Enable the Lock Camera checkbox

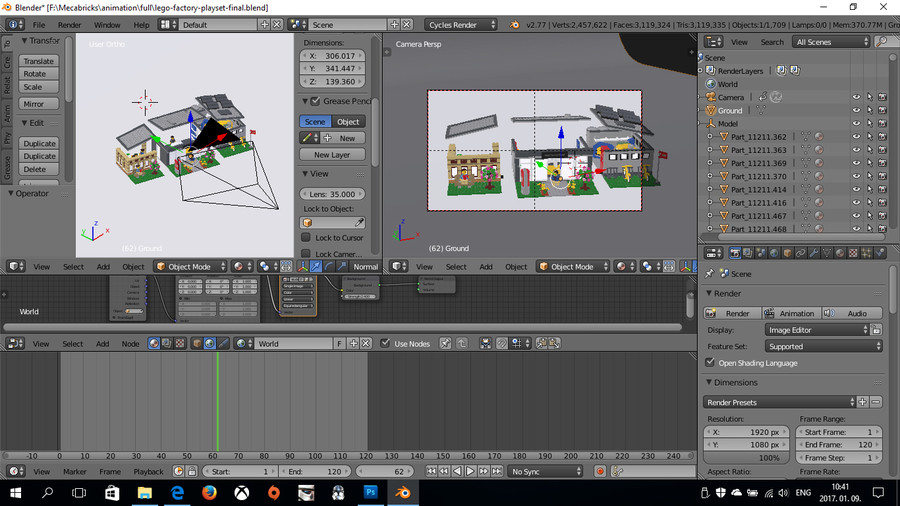pos(306,253)
